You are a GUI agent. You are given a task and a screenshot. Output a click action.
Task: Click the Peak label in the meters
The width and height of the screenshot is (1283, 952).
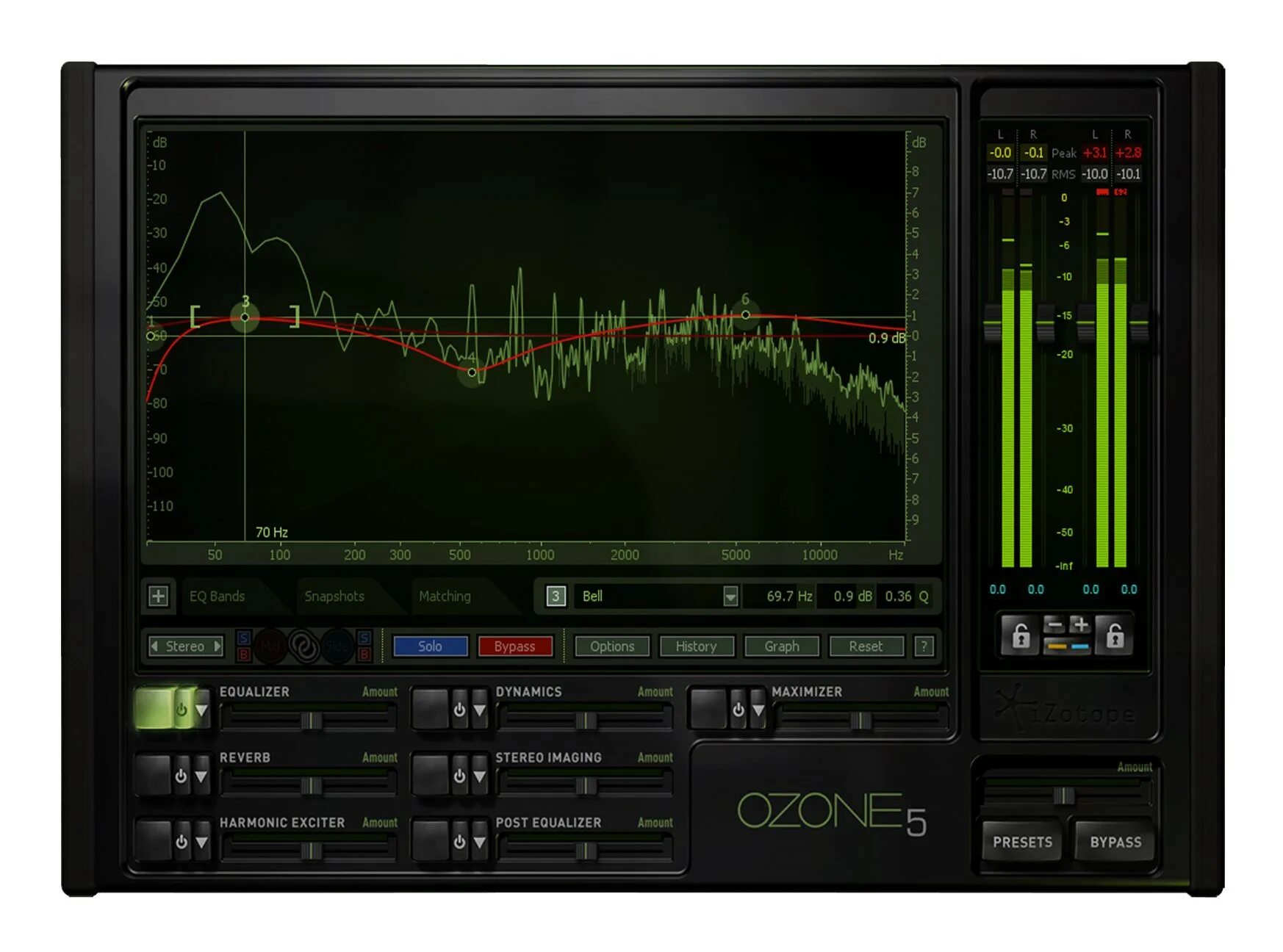coord(1063,154)
